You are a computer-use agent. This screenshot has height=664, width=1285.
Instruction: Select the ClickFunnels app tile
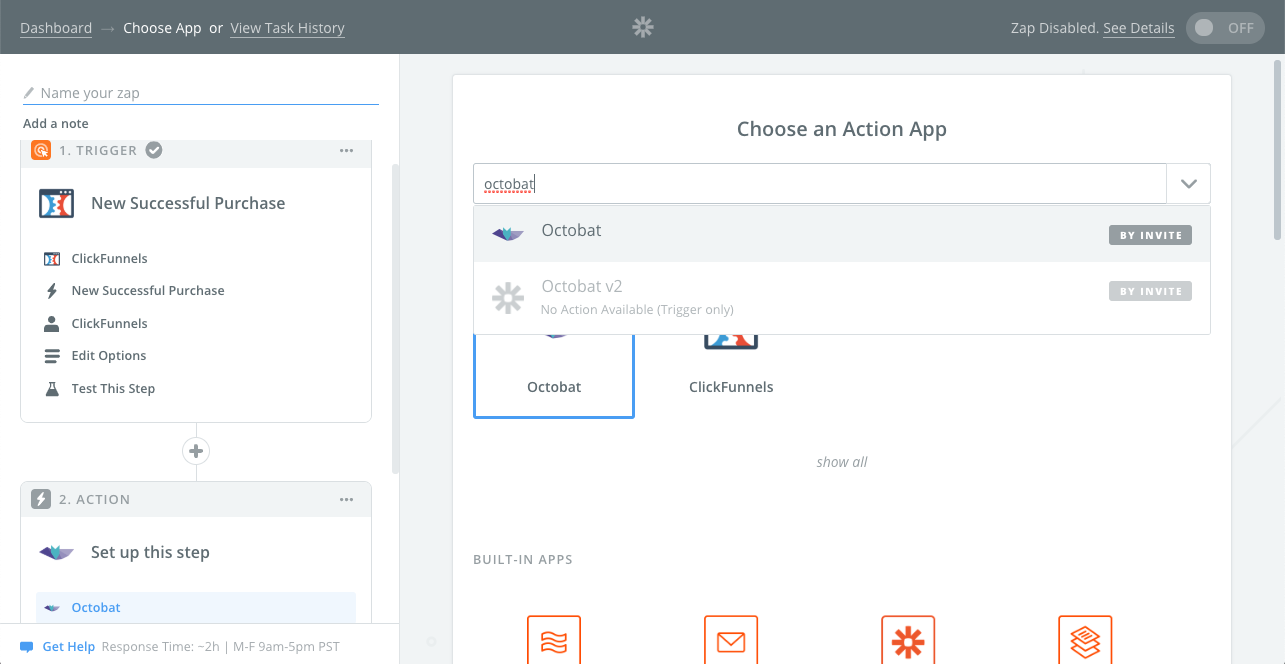pyautogui.click(x=731, y=376)
